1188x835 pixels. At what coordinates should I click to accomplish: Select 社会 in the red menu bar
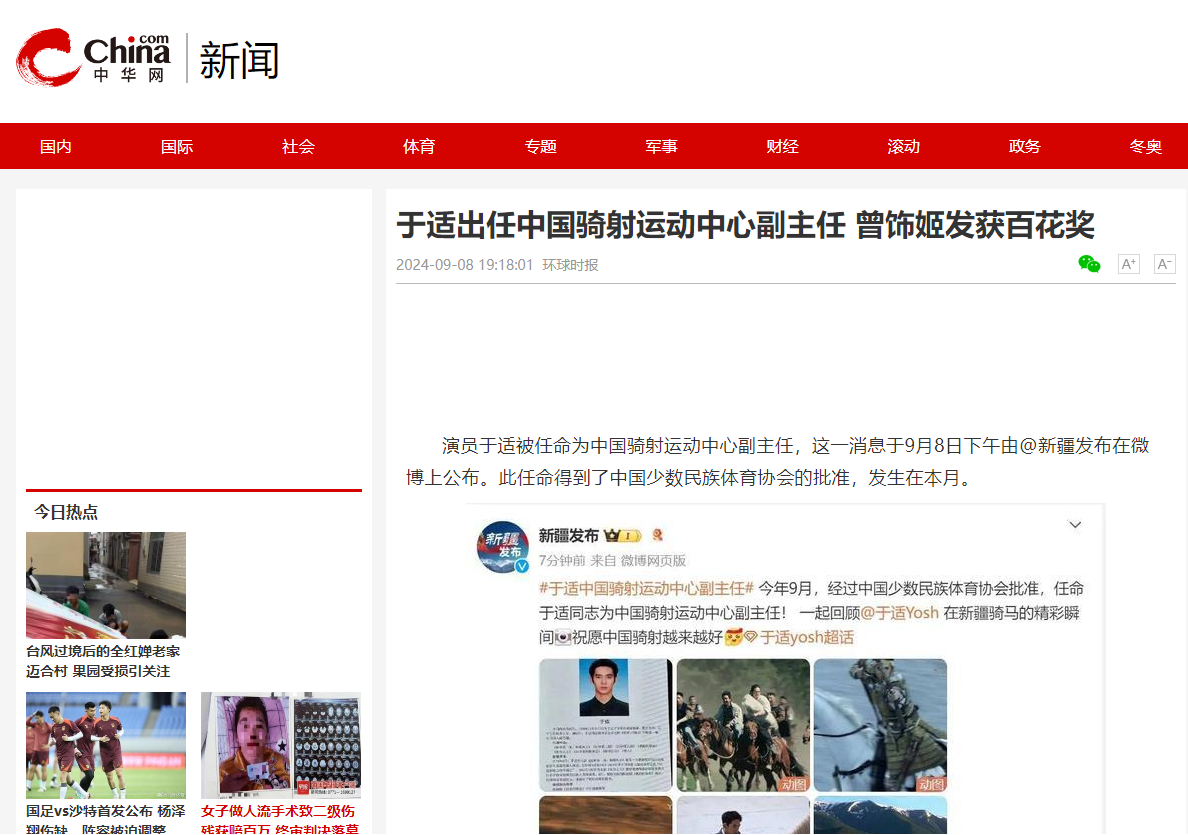click(x=298, y=146)
